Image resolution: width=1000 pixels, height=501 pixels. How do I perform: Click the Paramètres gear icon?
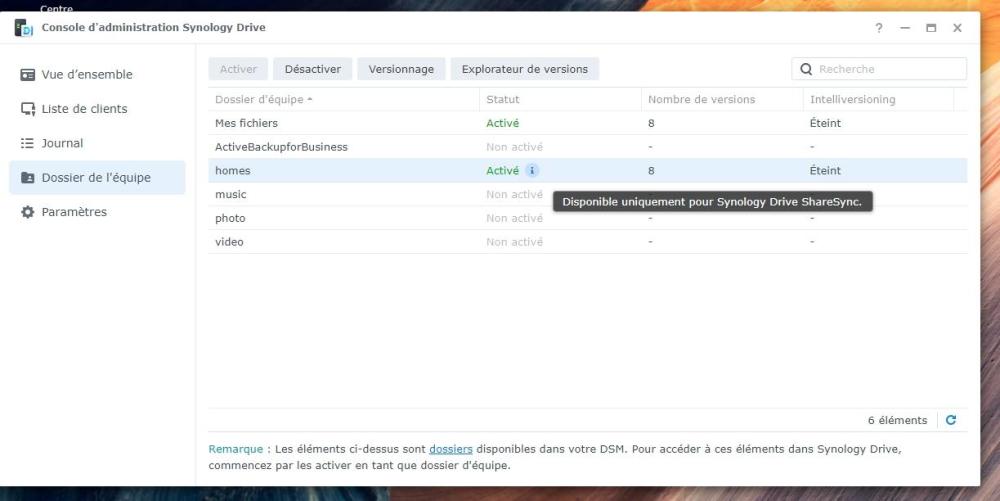point(27,212)
